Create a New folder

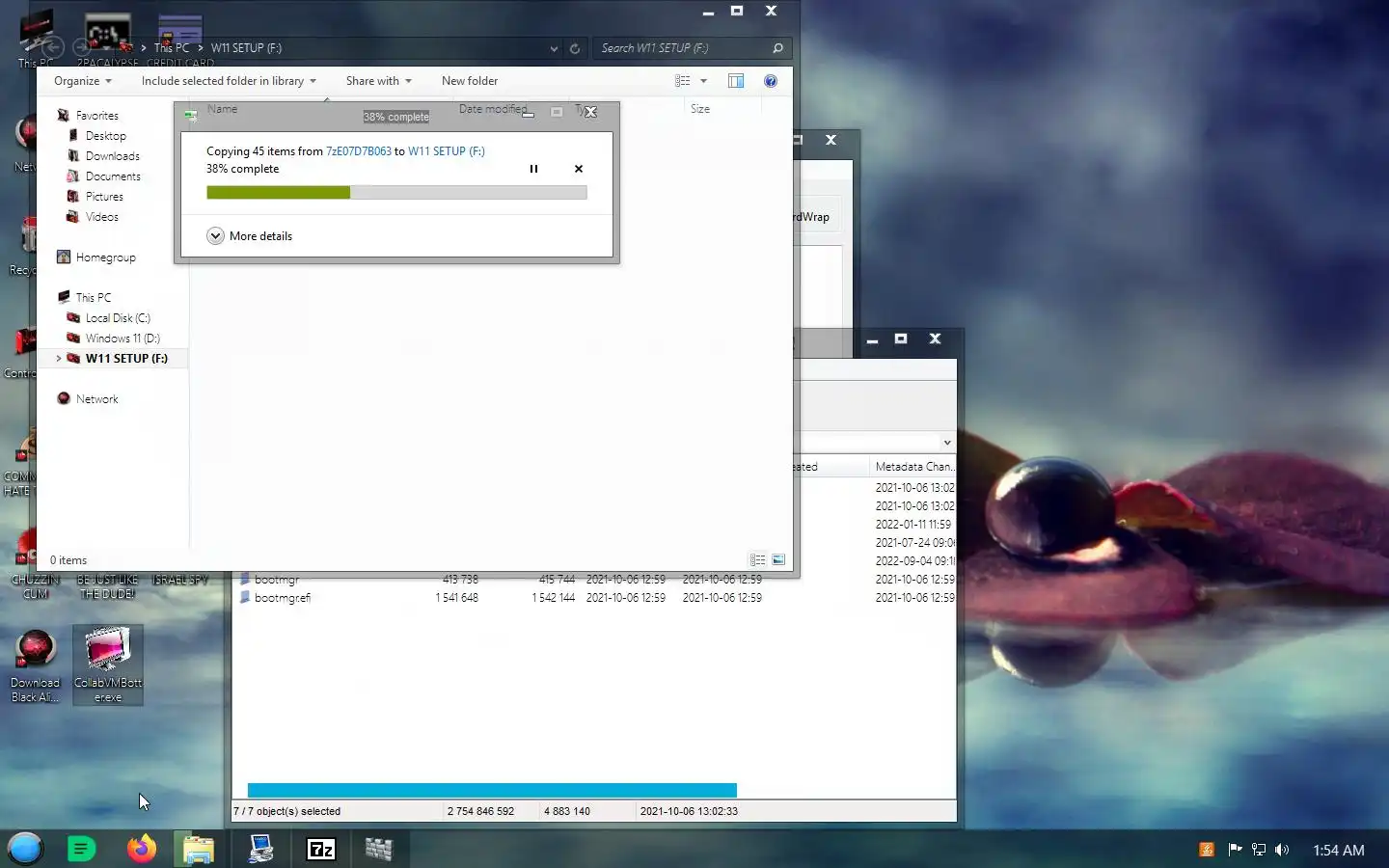[470, 81]
